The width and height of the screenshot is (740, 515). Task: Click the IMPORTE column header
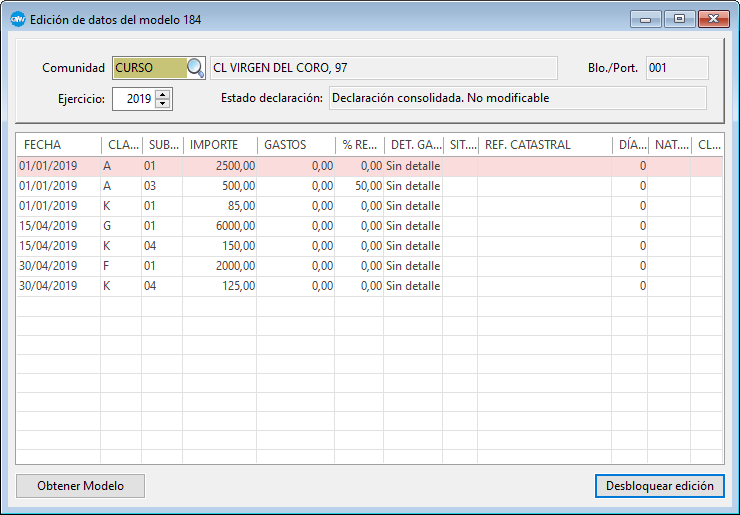click(219, 145)
